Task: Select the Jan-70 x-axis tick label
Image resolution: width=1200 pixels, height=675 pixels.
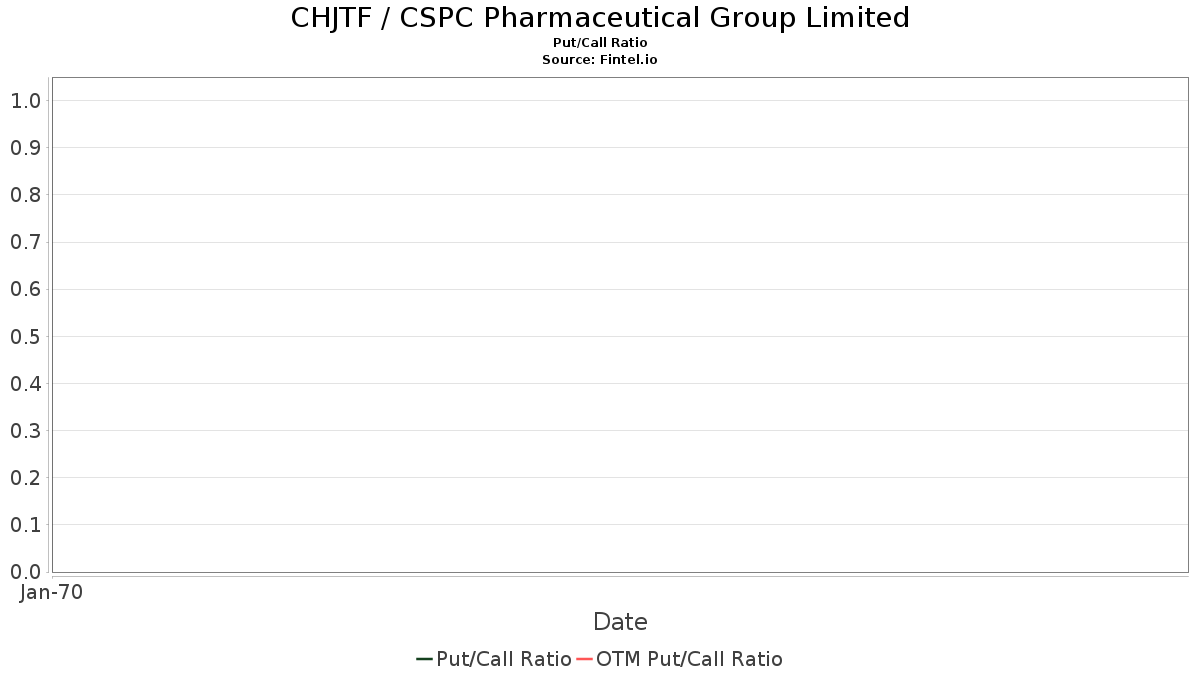Action: coord(51,592)
